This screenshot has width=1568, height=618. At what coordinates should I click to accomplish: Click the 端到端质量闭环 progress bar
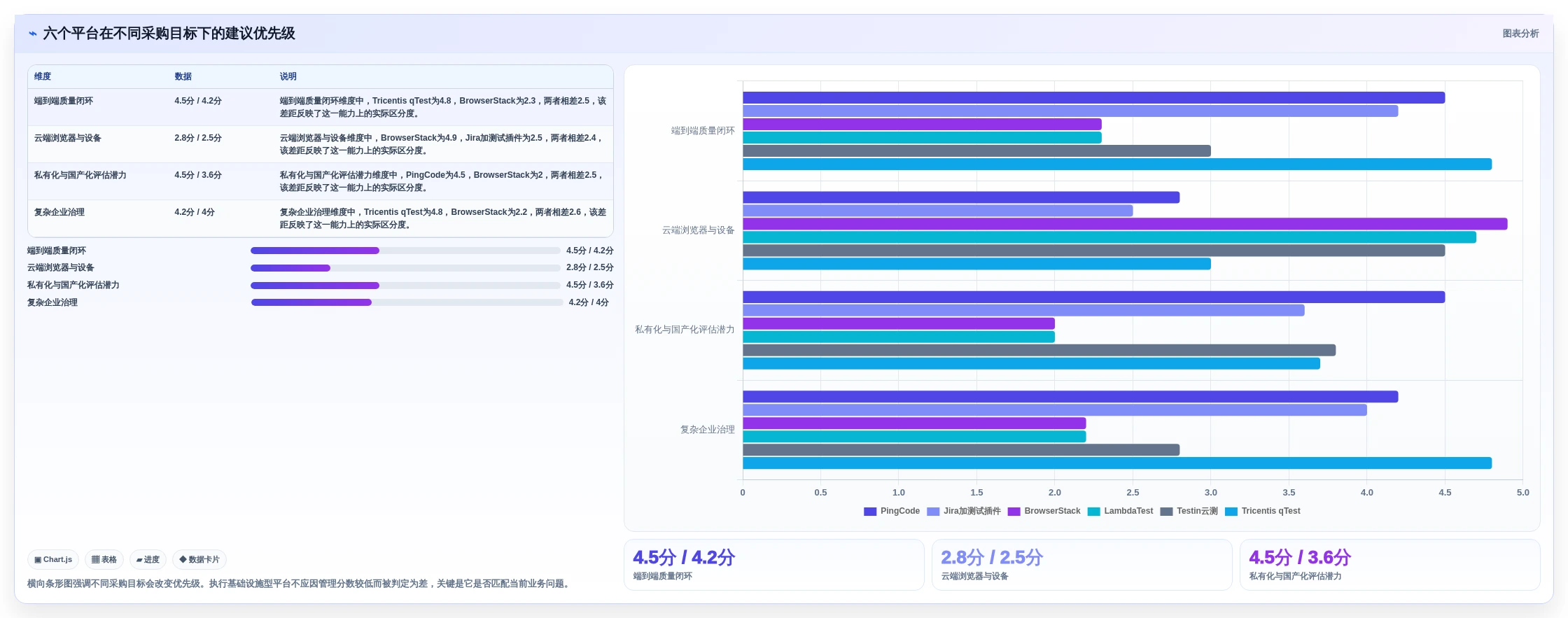[405, 251]
